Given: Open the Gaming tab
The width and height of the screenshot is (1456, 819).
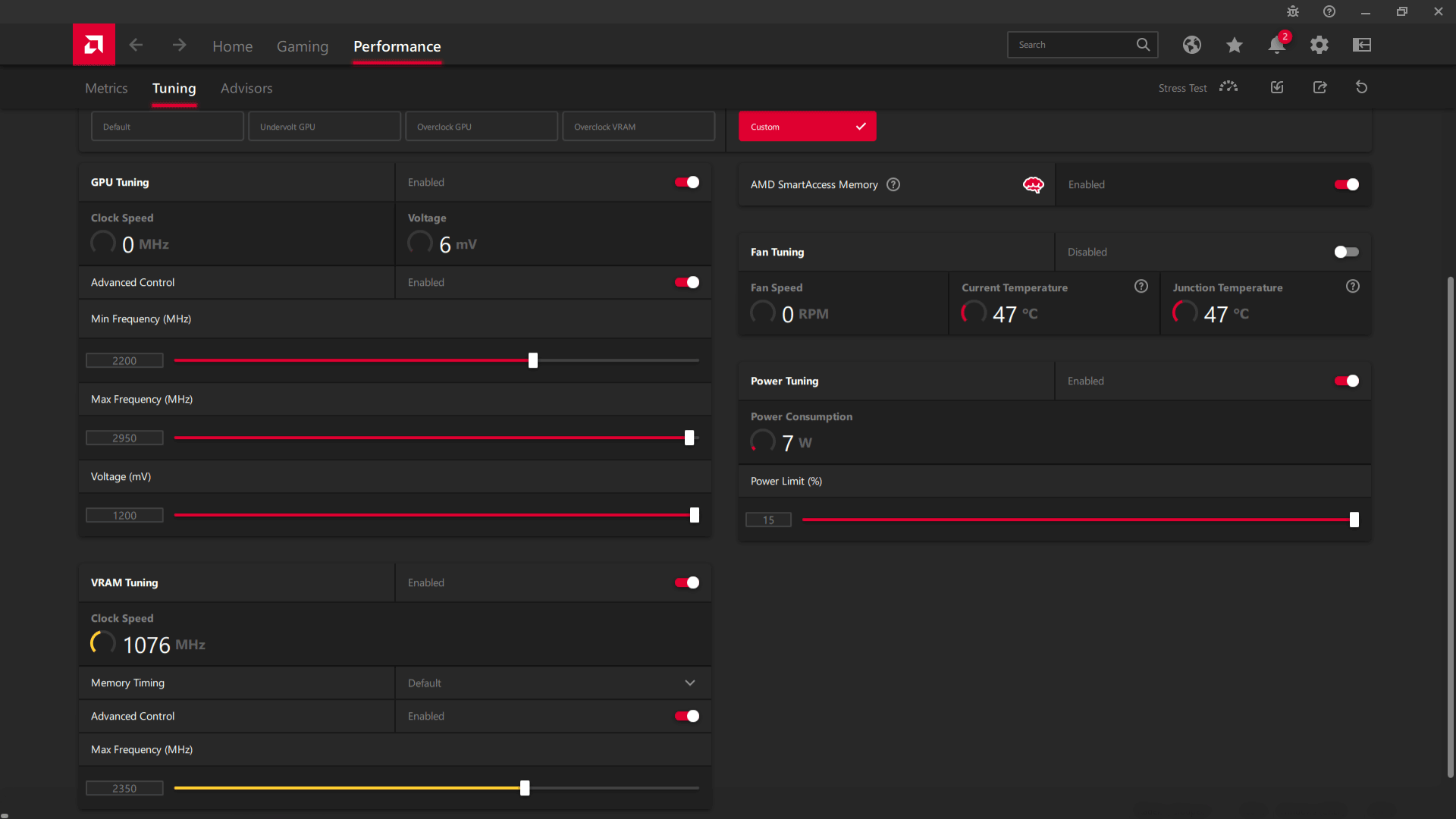Looking at the screenshot, I should [x=303, y=46].
